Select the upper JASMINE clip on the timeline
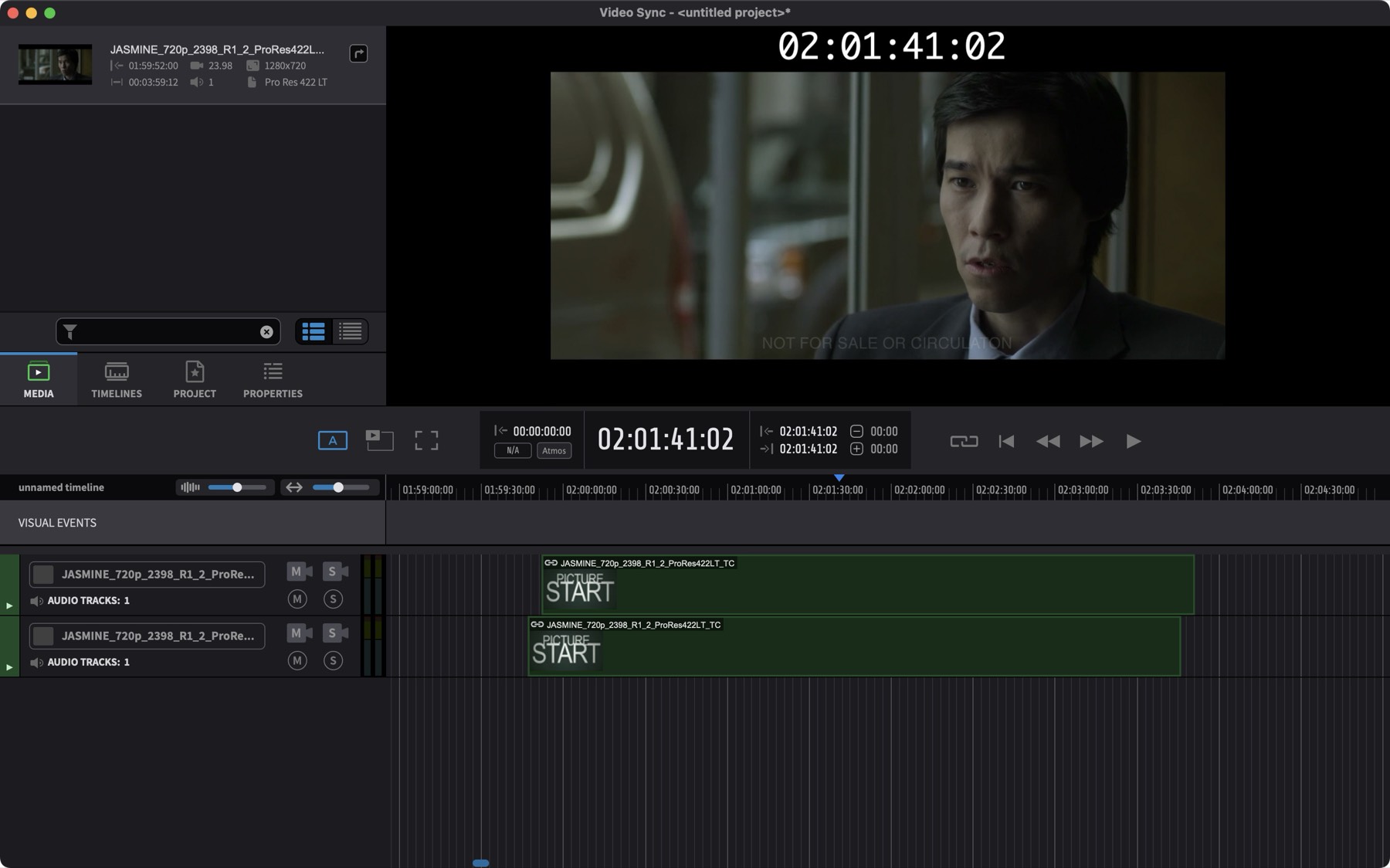 click(868, 585)
